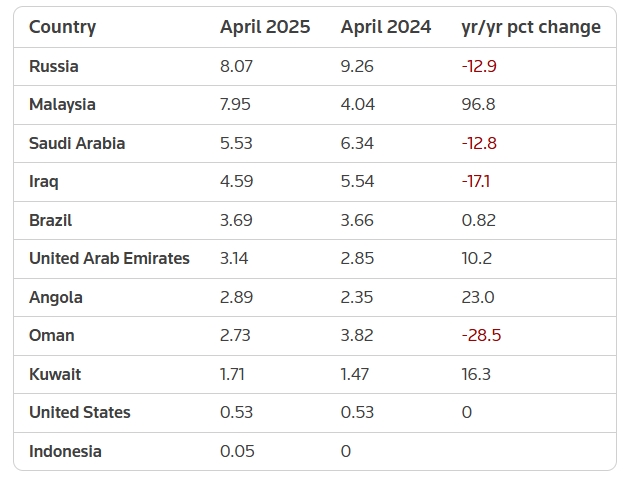Select Malaysia's 96.8 percent change value
The width and height of the screenshot is (628, 478).
[478, 104]
